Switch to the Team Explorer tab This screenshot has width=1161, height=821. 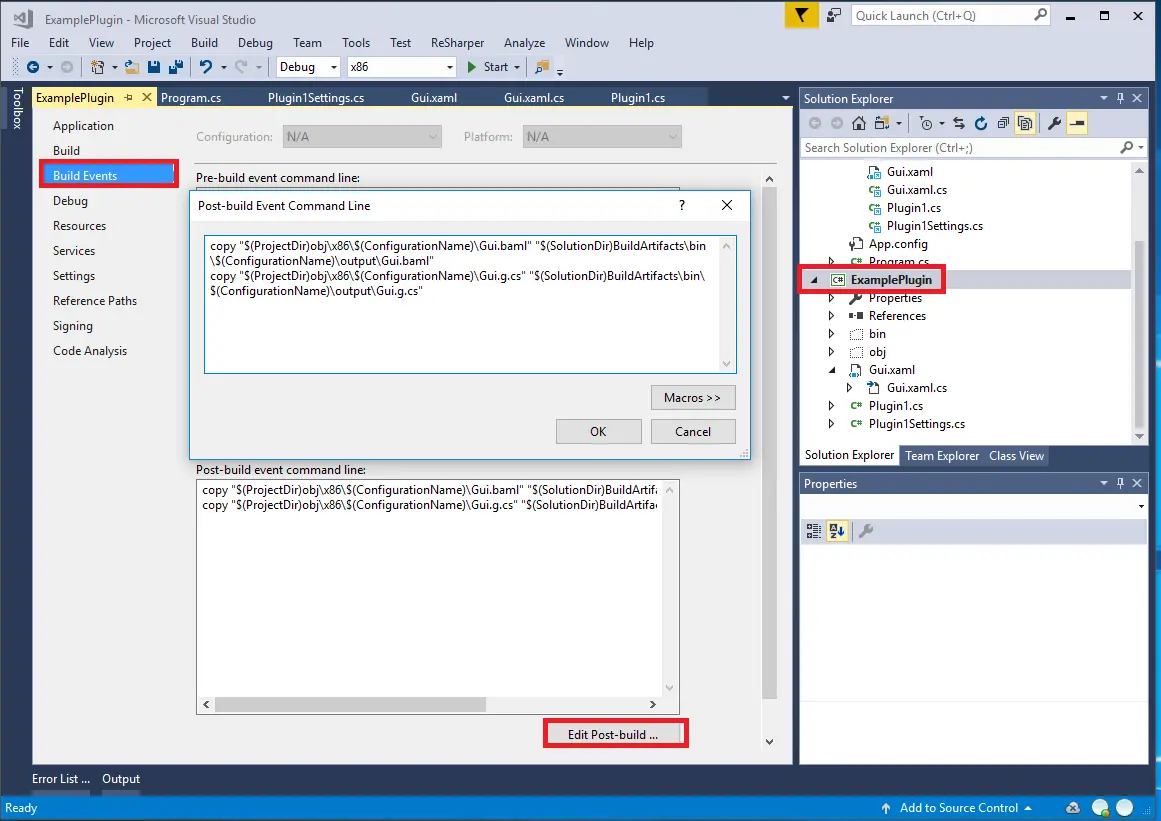point(942,456)
